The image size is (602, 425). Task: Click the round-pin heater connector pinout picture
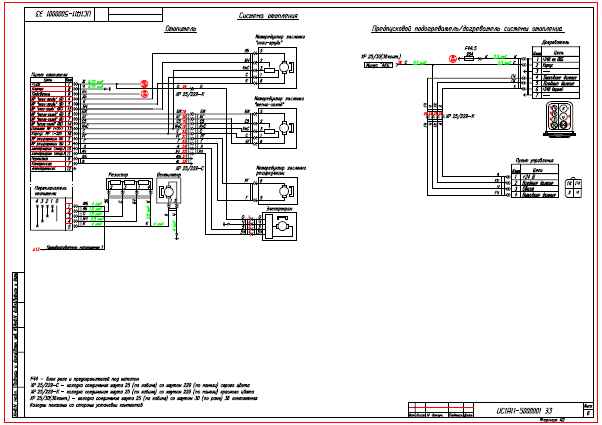(559, 119)
